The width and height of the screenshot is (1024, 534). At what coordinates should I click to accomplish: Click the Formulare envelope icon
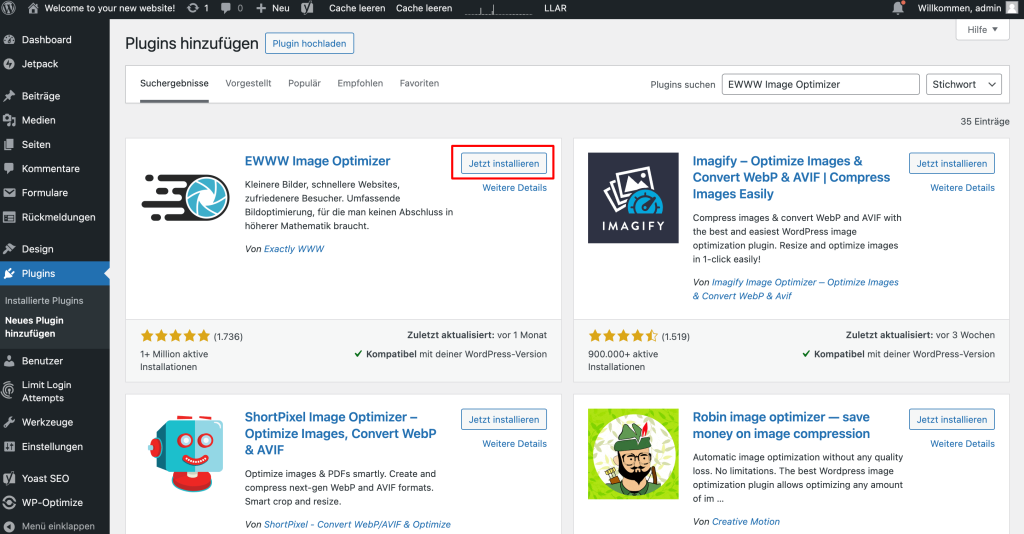9,193
